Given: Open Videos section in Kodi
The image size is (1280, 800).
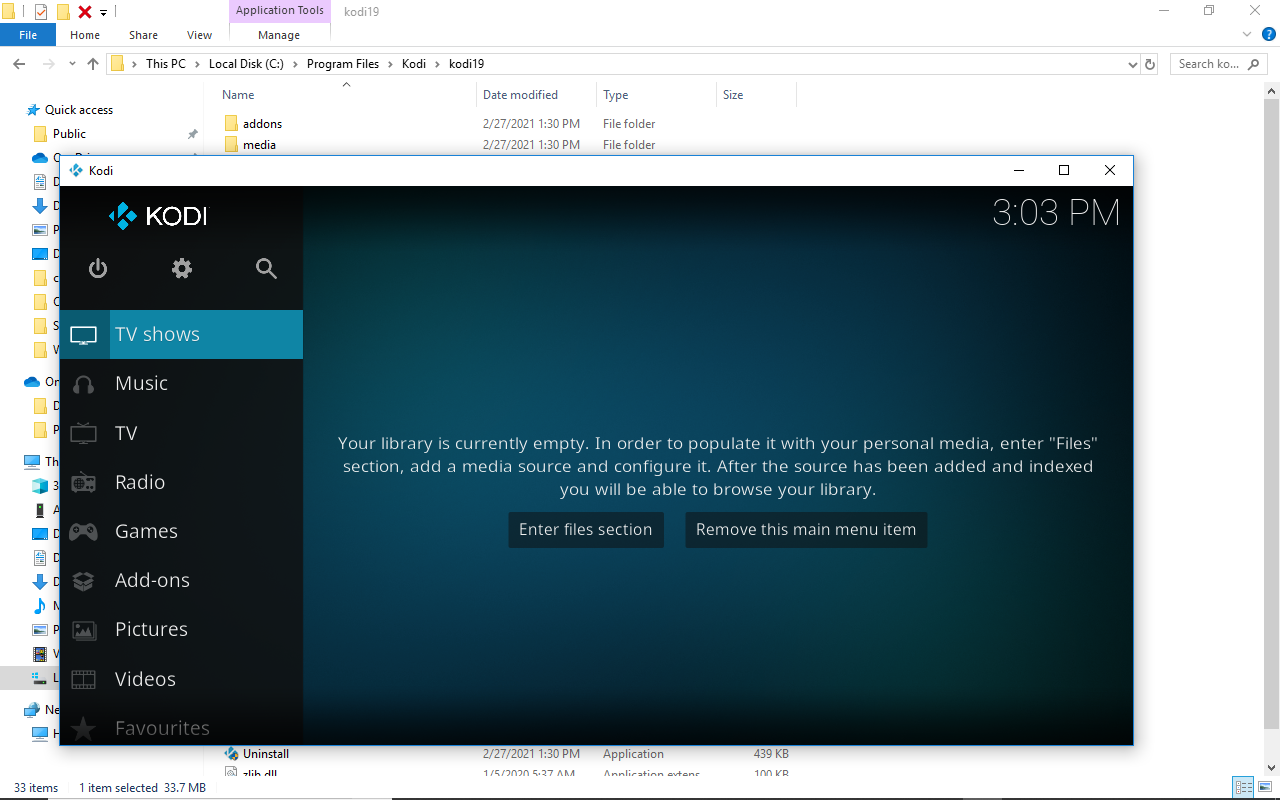Looking at the screenshot, I should coord(181,679).
